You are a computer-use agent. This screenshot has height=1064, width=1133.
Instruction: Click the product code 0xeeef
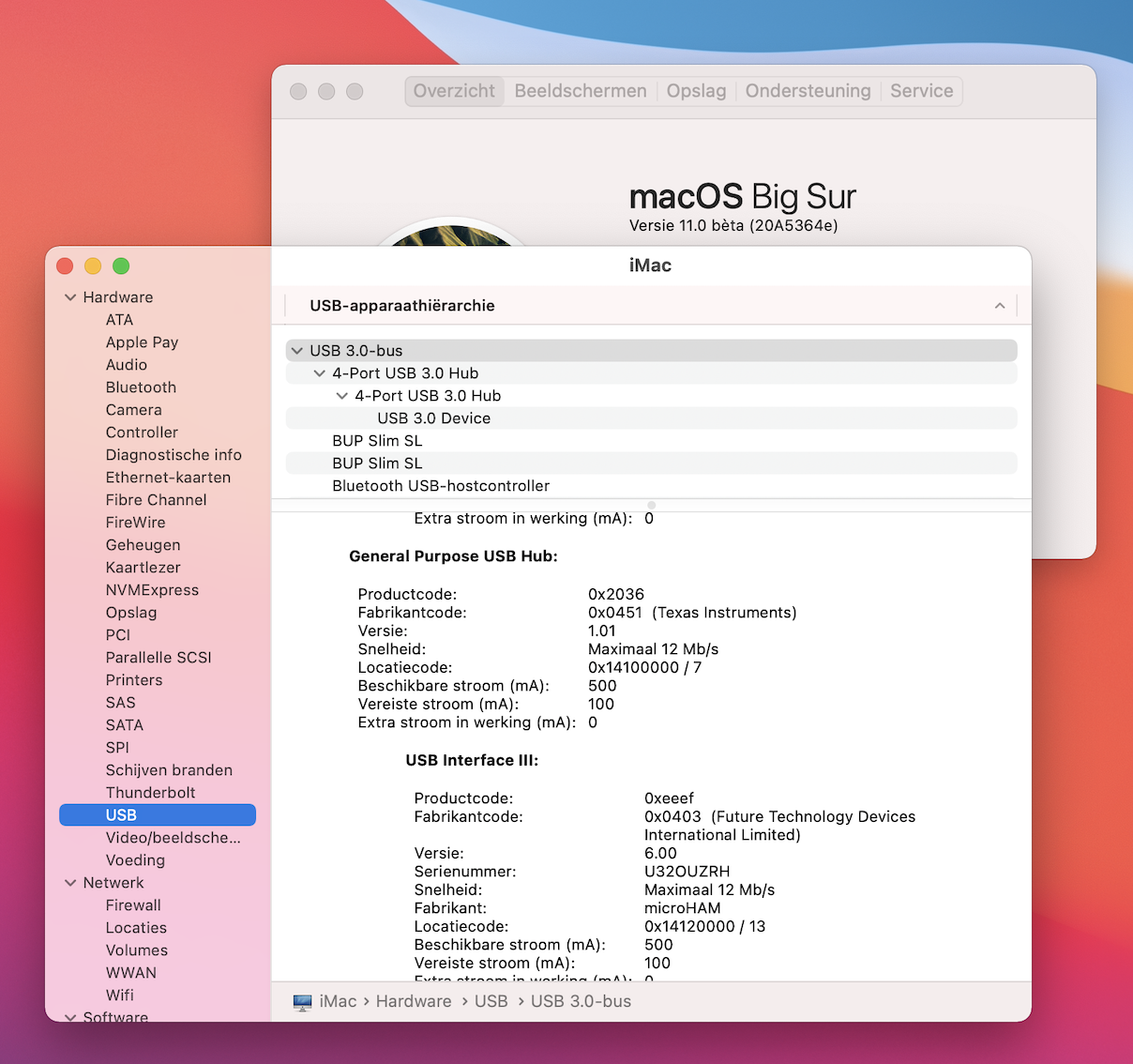(x=669, y=798)
